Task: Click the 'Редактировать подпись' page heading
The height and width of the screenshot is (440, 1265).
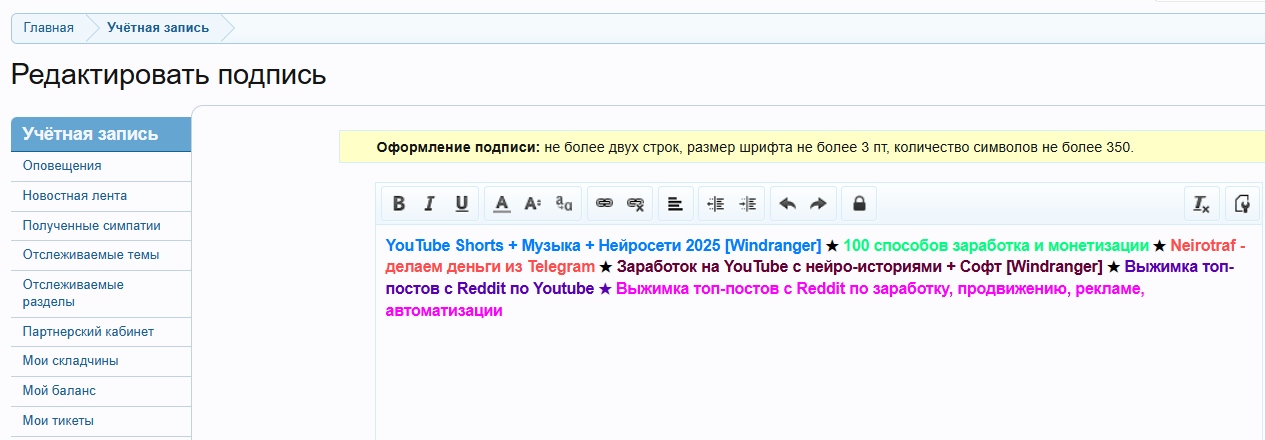Action: (169, 75)
